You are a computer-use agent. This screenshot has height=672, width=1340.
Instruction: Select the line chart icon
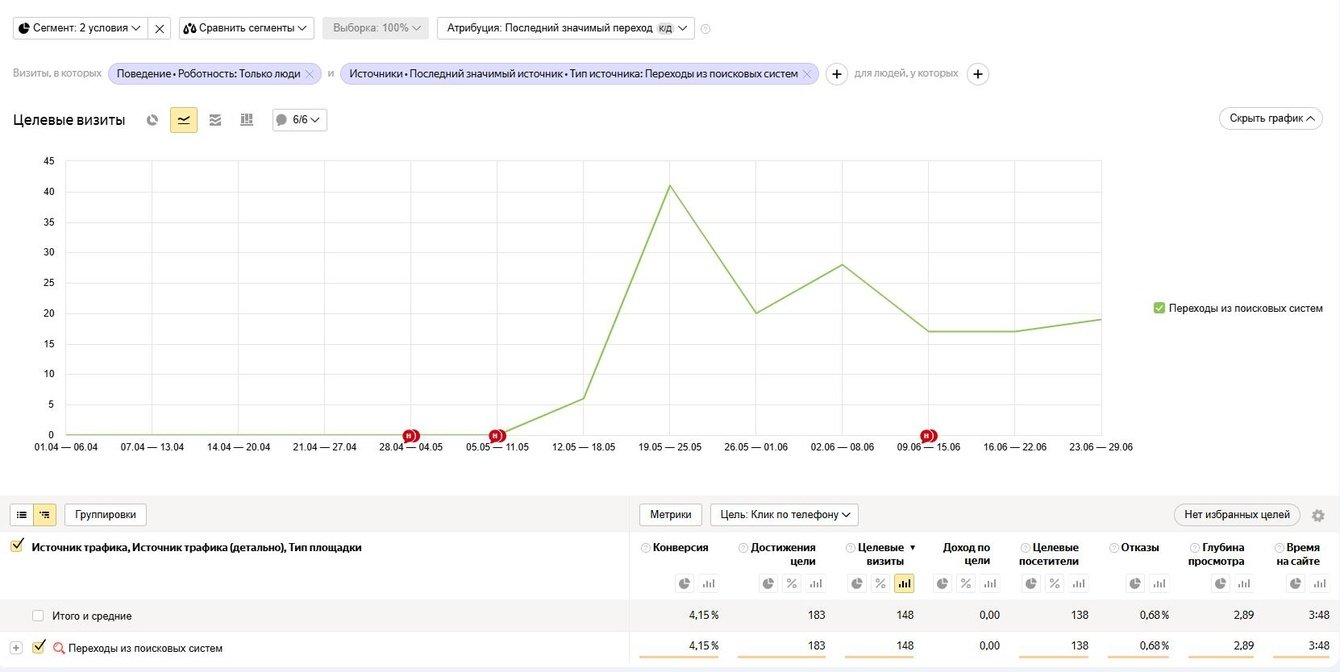[184, 120]
